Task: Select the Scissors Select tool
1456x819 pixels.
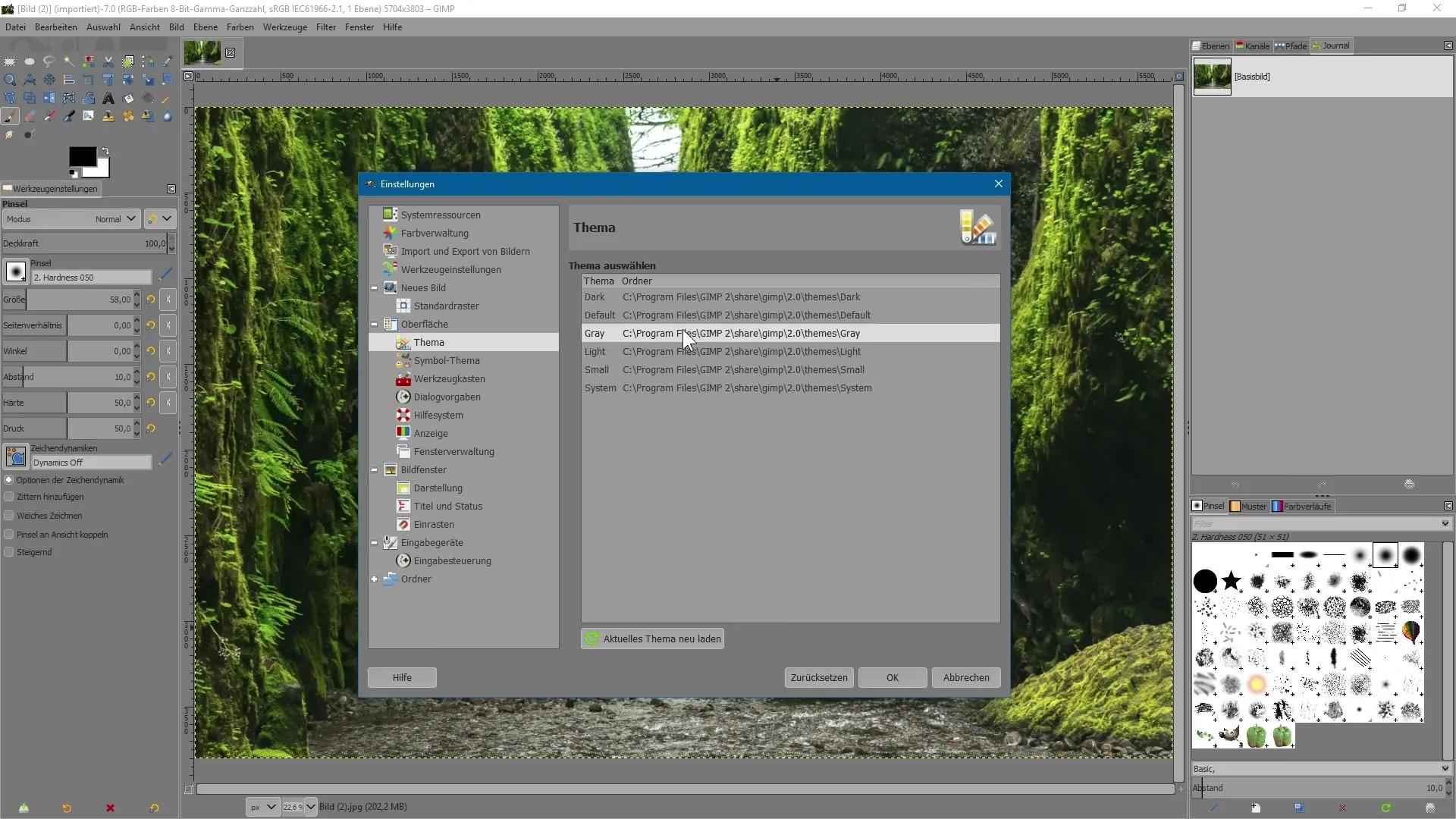Action: (x=108, y=61)
